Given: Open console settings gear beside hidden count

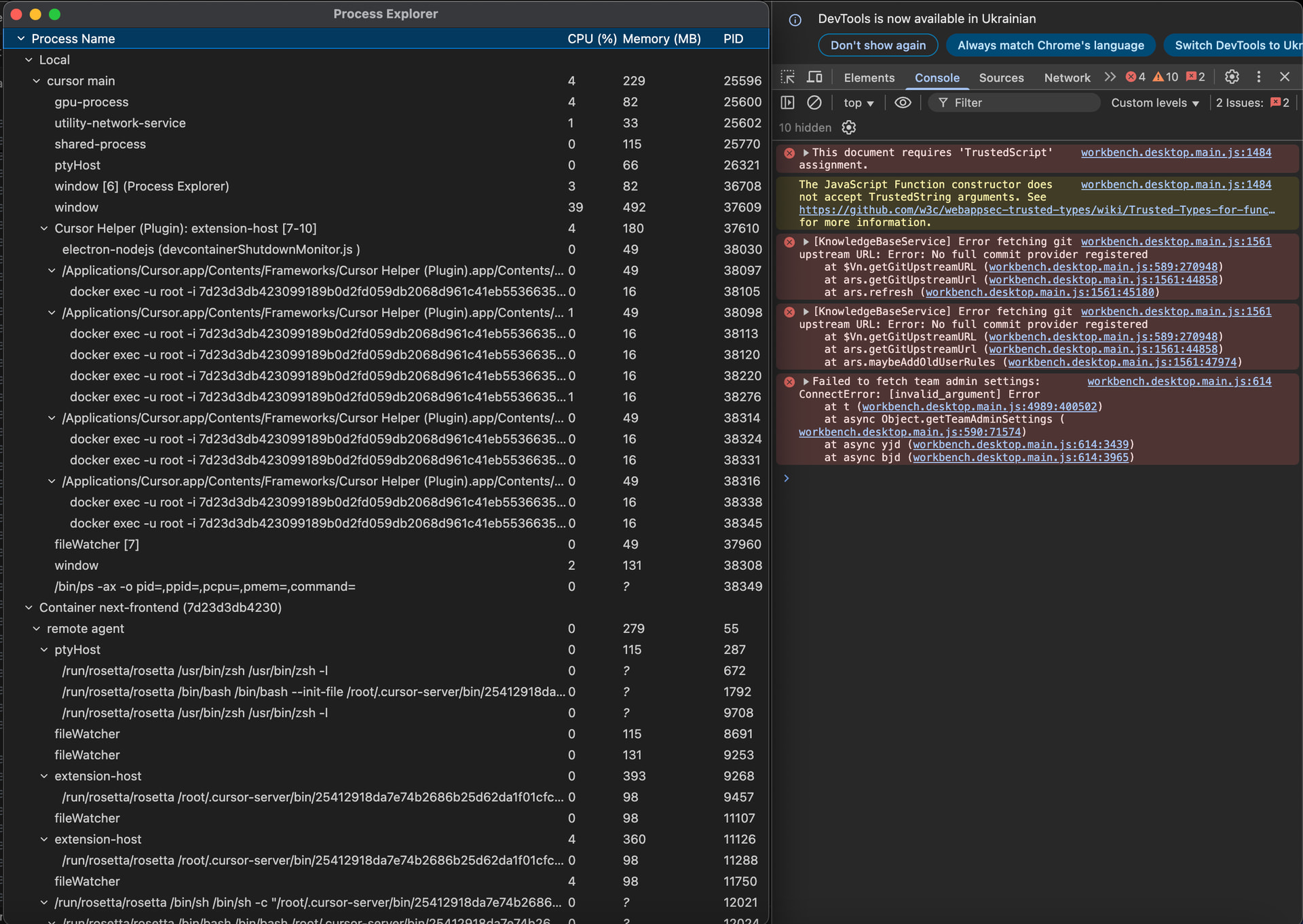Looking at the screenshot, I should point(848,128).
